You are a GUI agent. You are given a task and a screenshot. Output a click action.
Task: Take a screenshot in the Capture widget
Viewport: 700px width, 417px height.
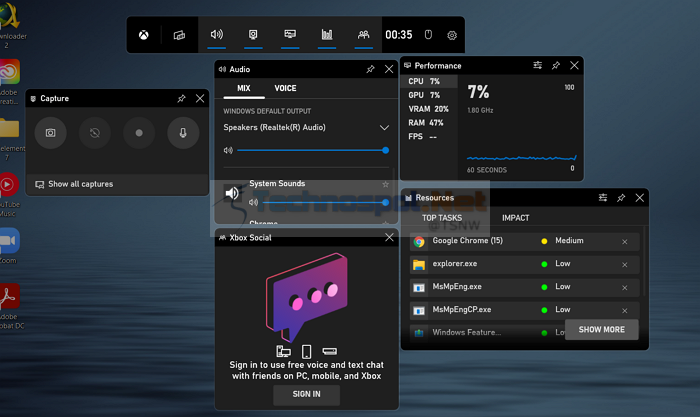(50, 133)
